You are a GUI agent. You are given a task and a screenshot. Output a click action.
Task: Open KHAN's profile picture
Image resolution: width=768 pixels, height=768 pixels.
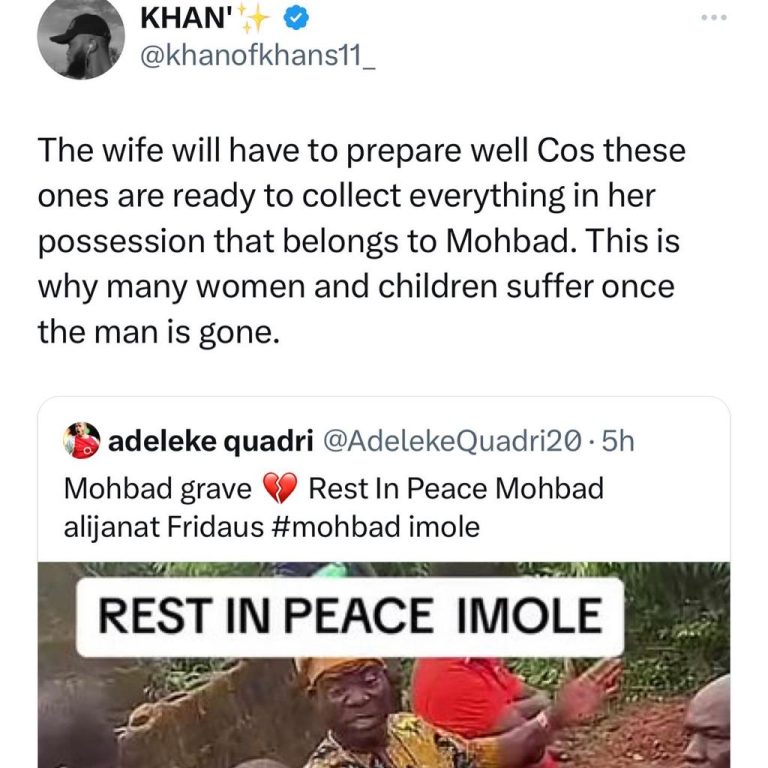click(x=81, y=40)
